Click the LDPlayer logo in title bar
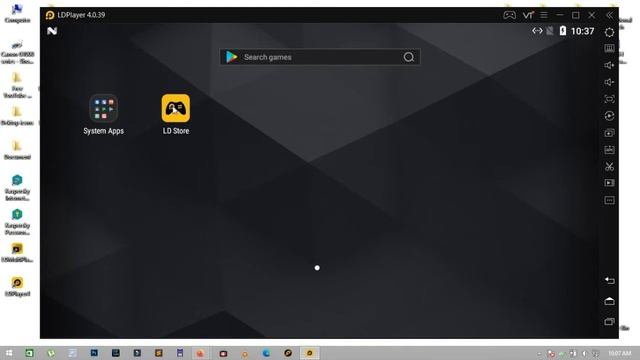This screenshot has width=640, height=360. click(50, 15)
